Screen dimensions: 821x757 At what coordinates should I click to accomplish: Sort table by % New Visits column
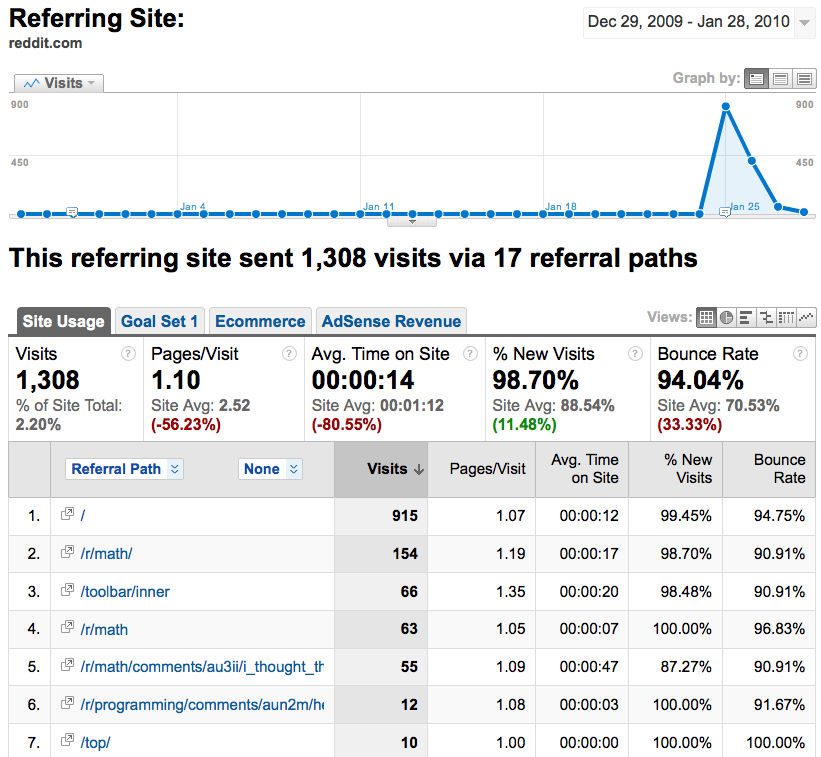[676, 469]
